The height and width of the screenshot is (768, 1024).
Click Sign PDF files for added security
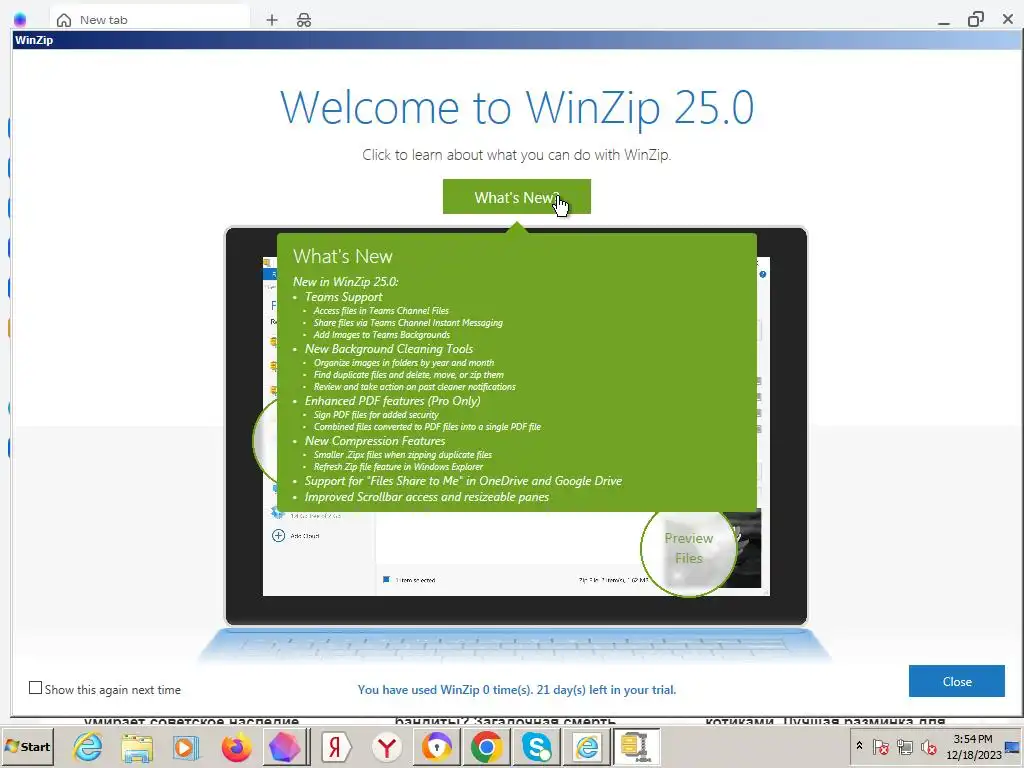point(376,415)
